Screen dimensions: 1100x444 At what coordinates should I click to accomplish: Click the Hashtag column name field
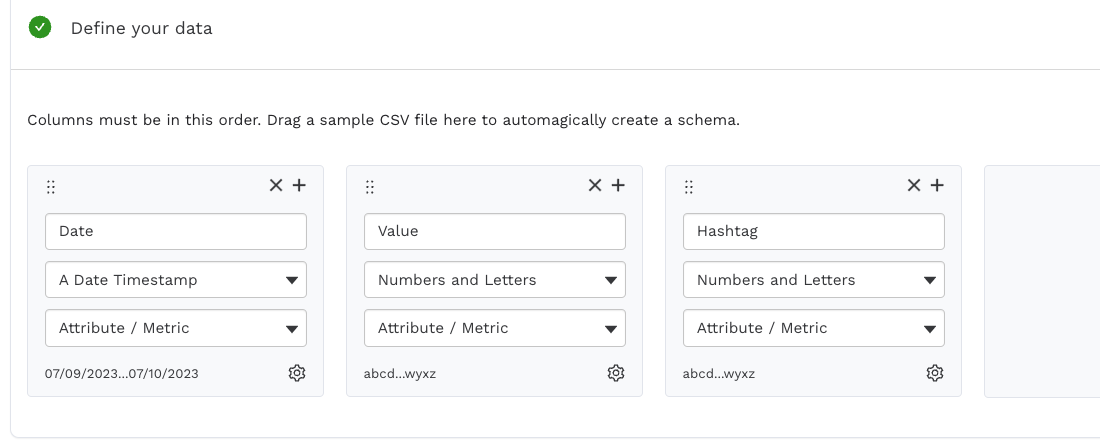pos(814,231)
